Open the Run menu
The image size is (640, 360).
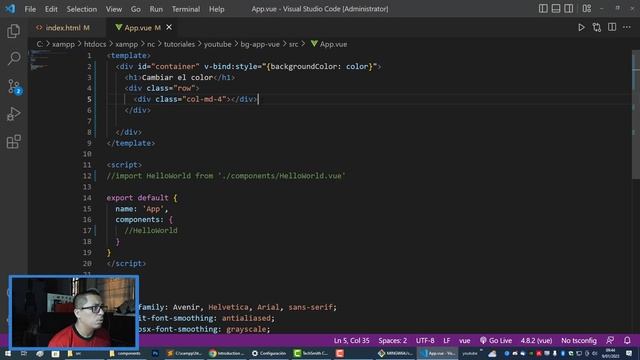point(156,9)
